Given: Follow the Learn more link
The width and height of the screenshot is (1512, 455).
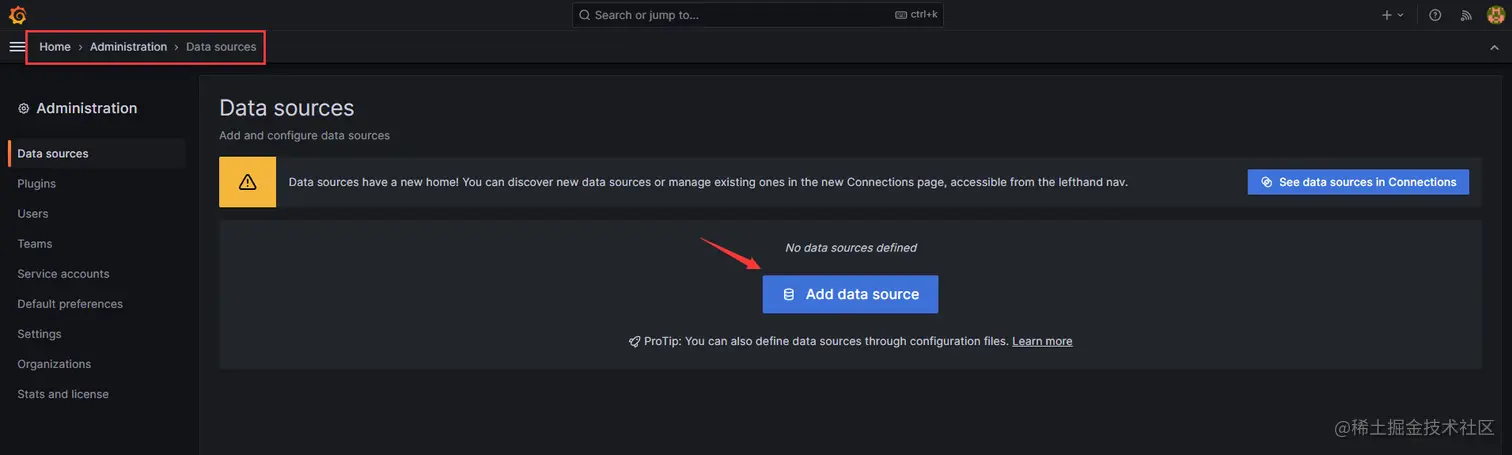Looking at the screenshot, I should [x=1042, y=341].
